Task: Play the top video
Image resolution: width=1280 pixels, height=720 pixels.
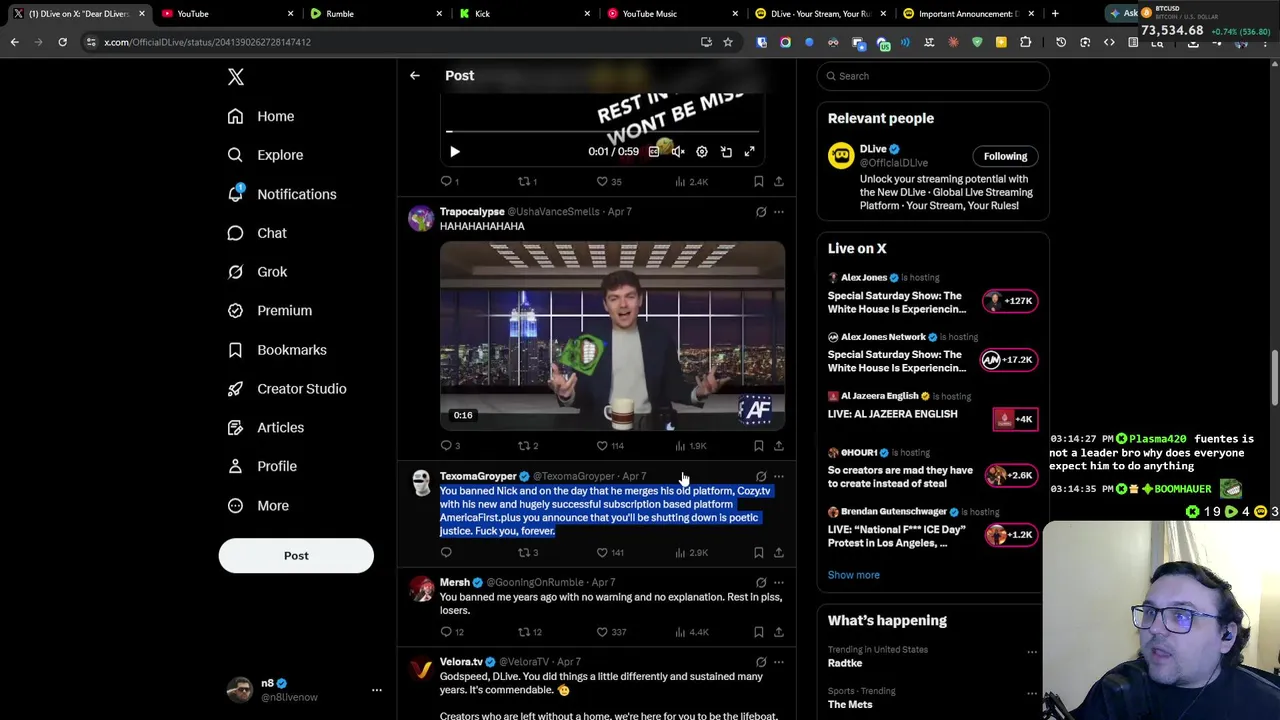Action: (x=454, y=152)
